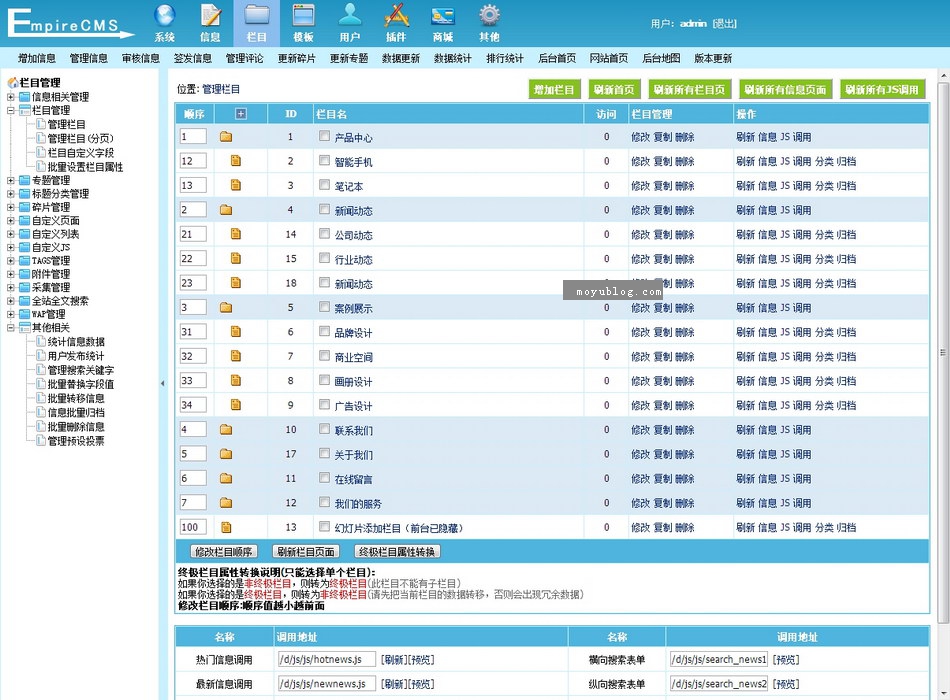950x700 pixels.
Task: Click the page icon in the 广告设计 row
Action: 236,404
